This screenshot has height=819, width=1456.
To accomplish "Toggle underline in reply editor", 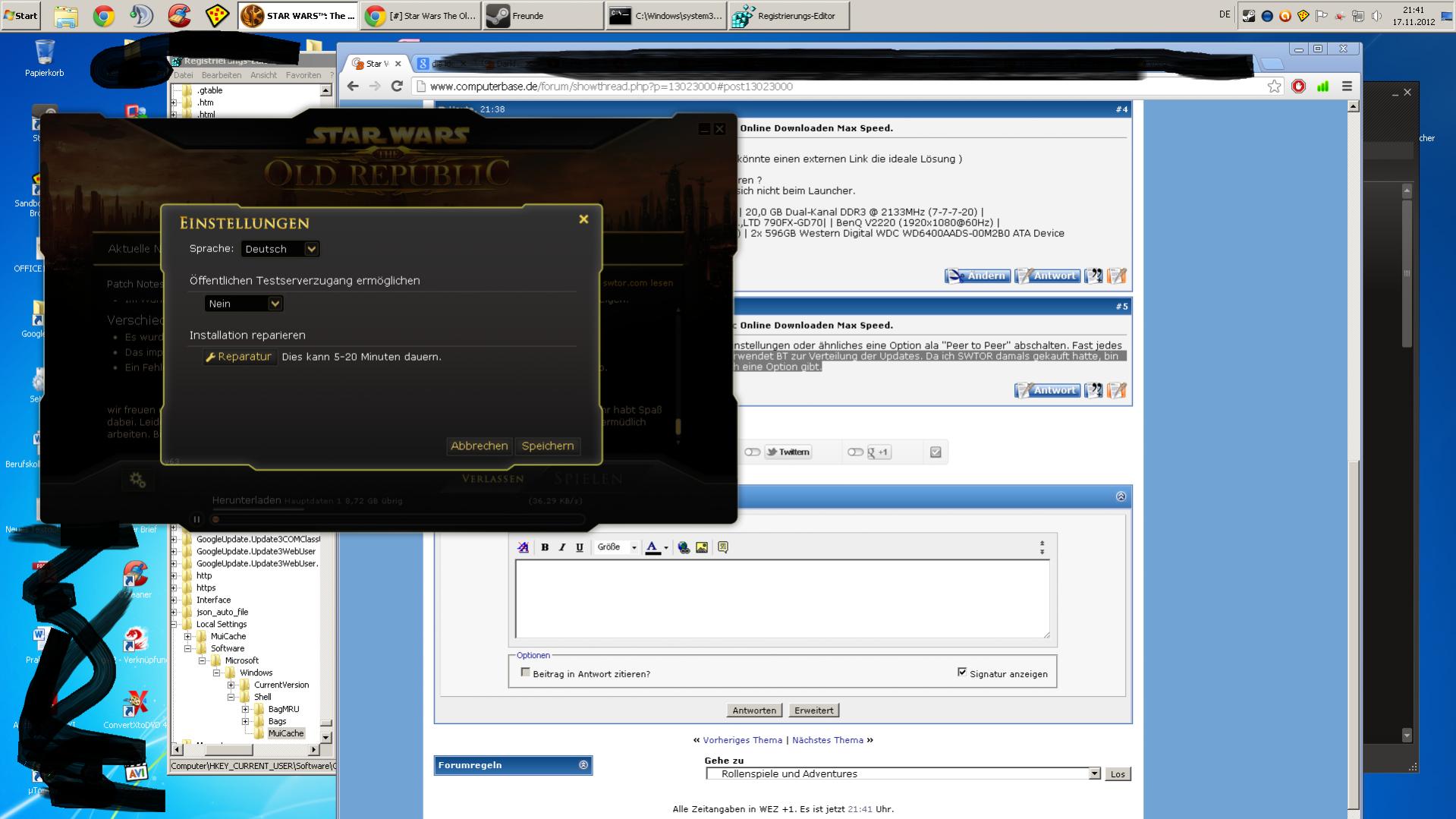I will coord(580,547).
